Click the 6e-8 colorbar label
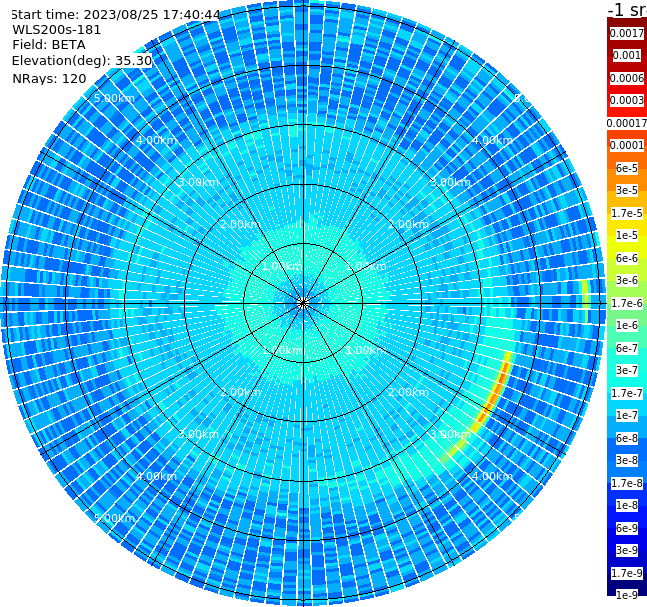 [x=627, y=438]
